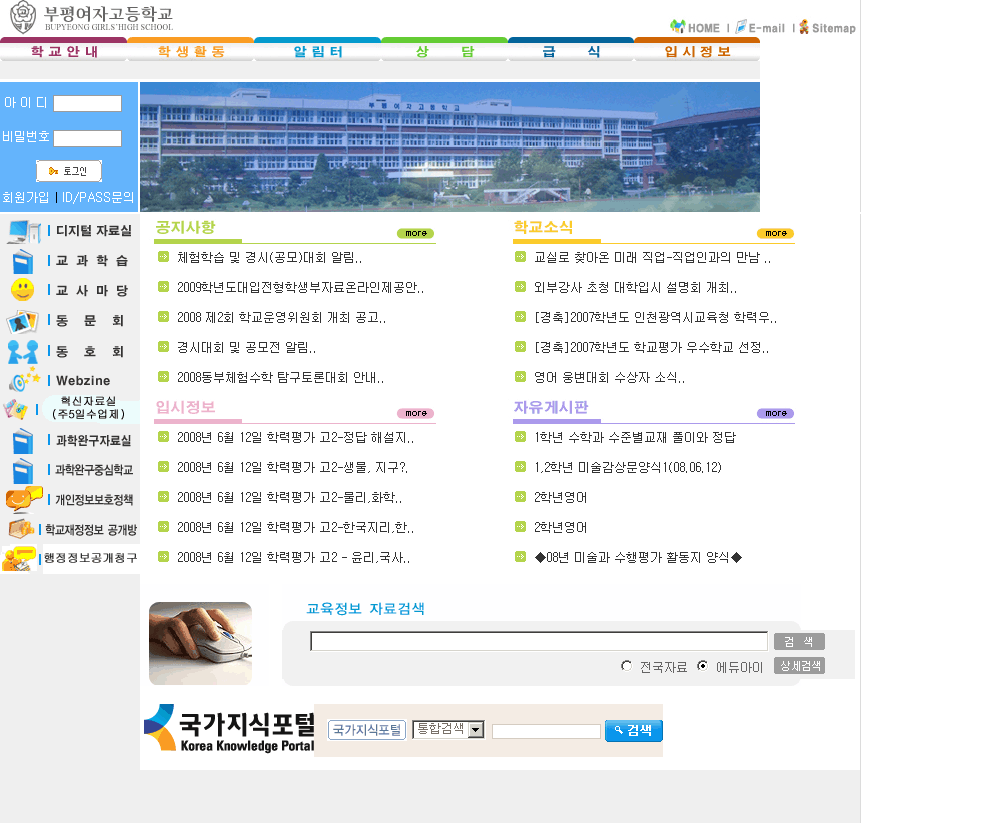
Task: Click the 교사마당 smiley face icon
Action: (22, 291)
